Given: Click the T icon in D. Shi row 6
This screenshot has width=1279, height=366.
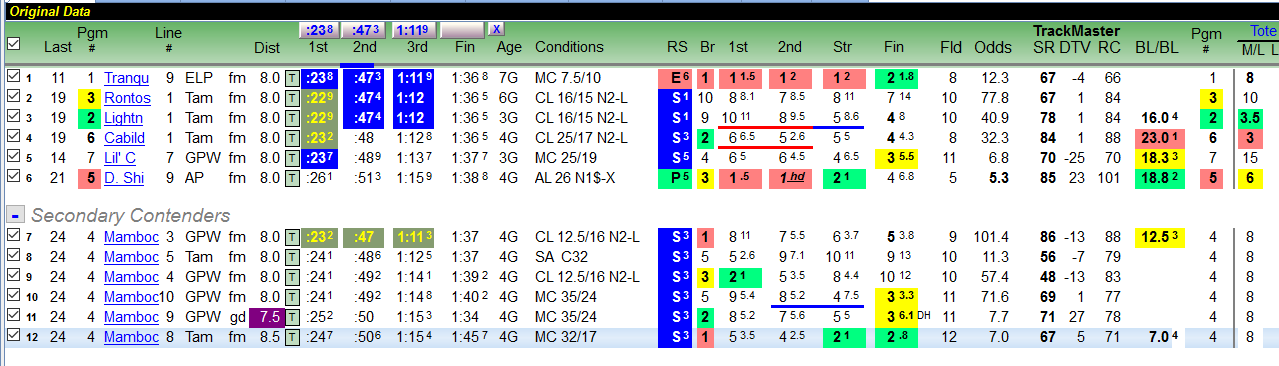Looking at the screenshot, I should tap(292, 177).
